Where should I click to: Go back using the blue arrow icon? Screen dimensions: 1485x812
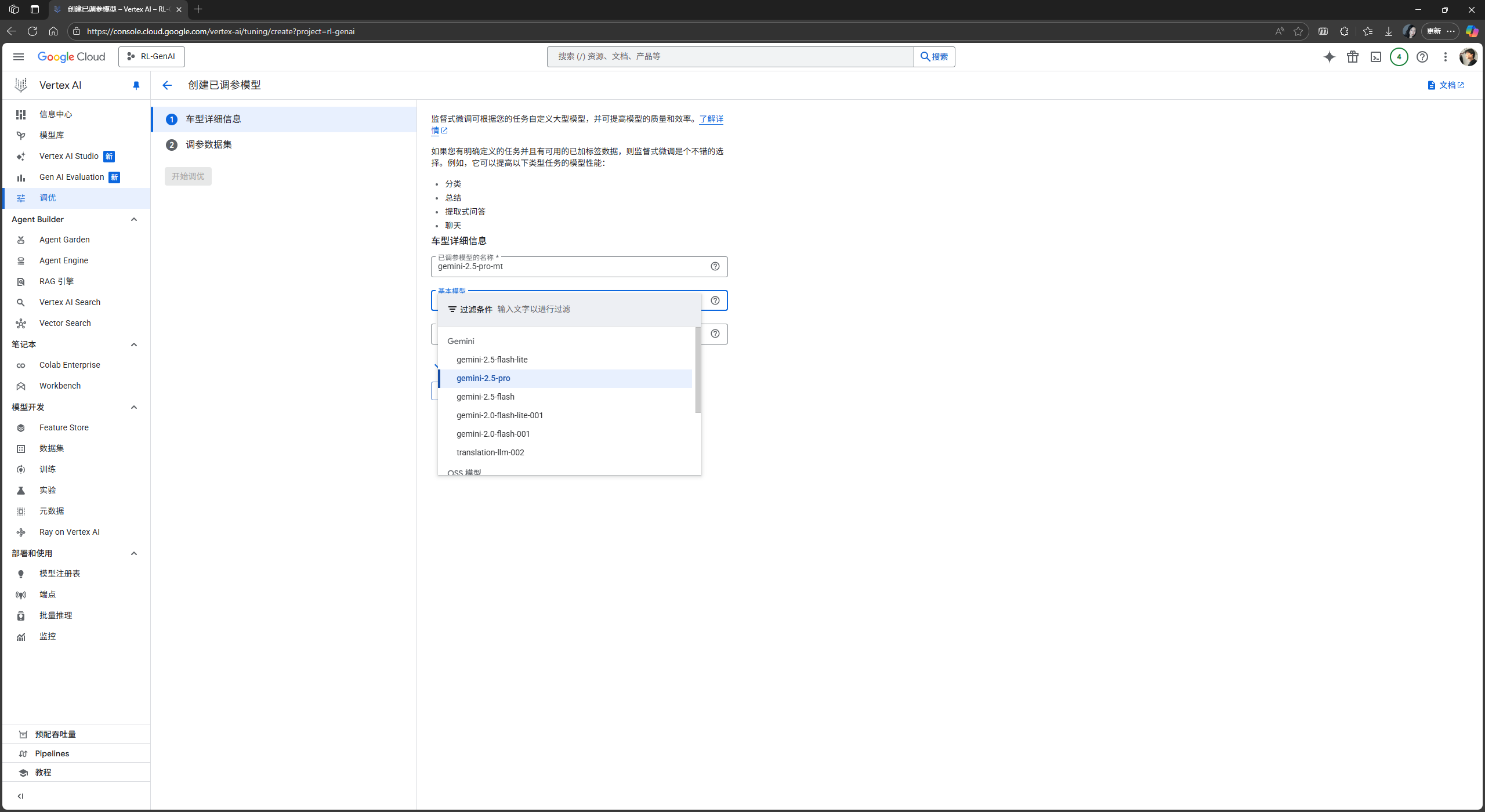tap(167, 85)
